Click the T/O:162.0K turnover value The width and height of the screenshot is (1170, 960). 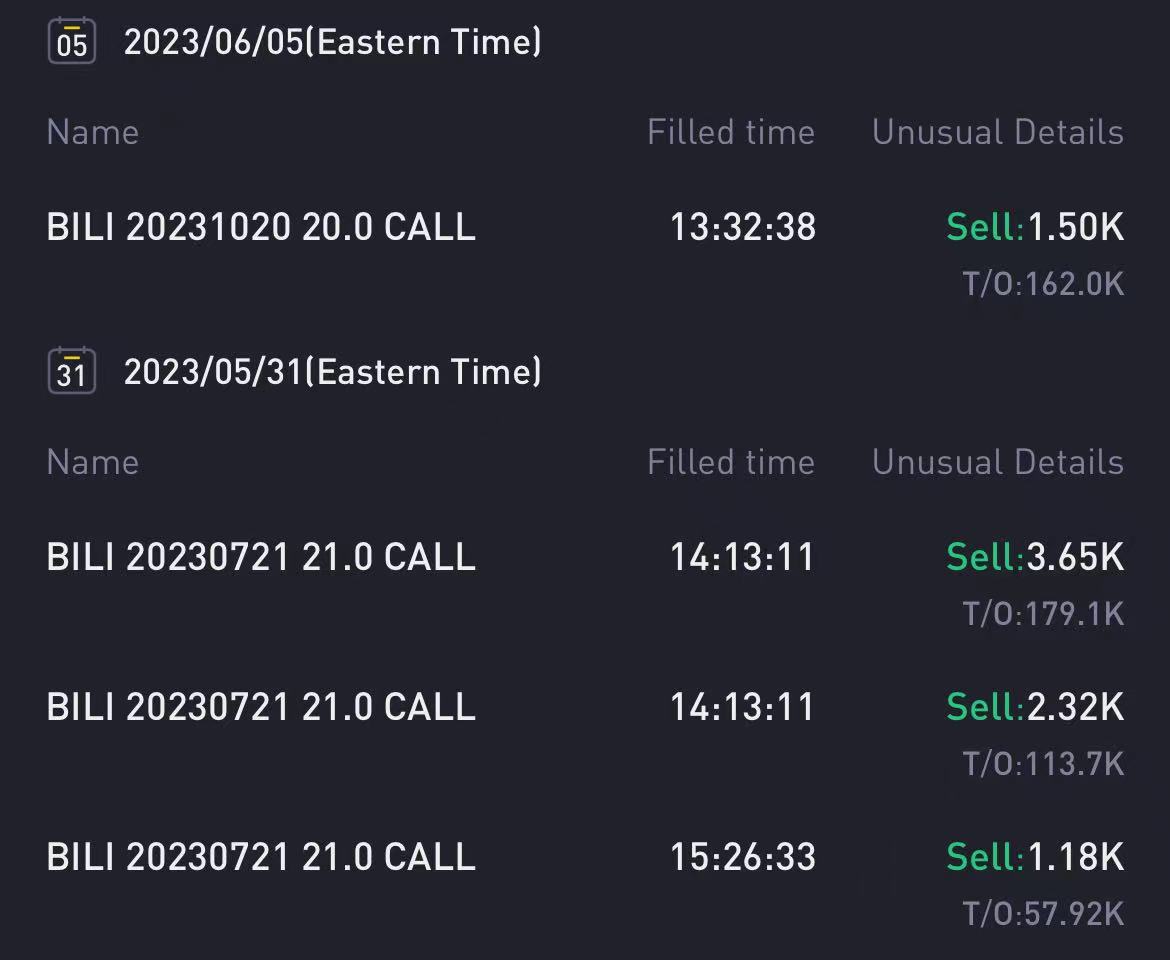tap(1043, 284)
